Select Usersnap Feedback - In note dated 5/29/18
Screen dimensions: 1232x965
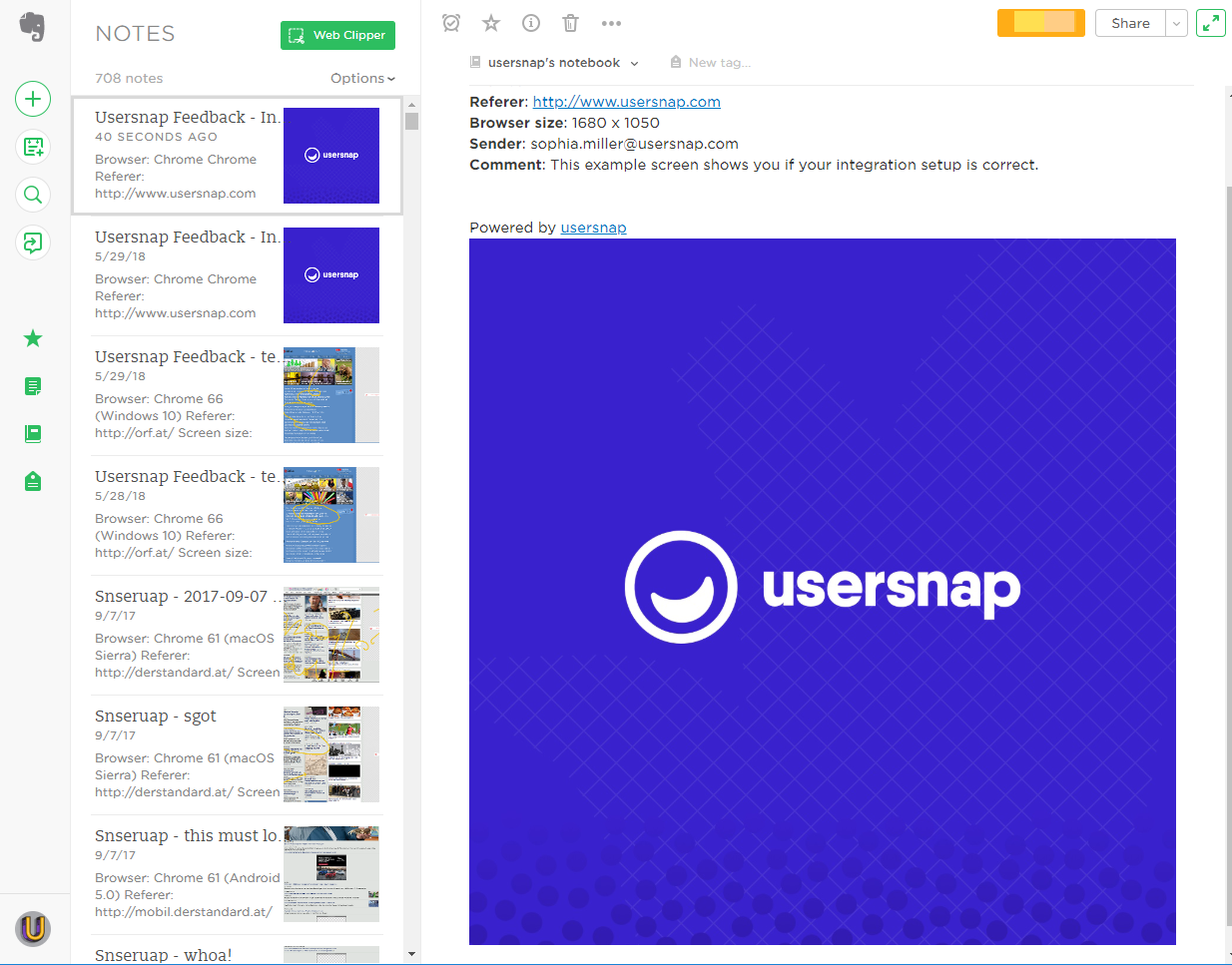click(x=238, y=275)
